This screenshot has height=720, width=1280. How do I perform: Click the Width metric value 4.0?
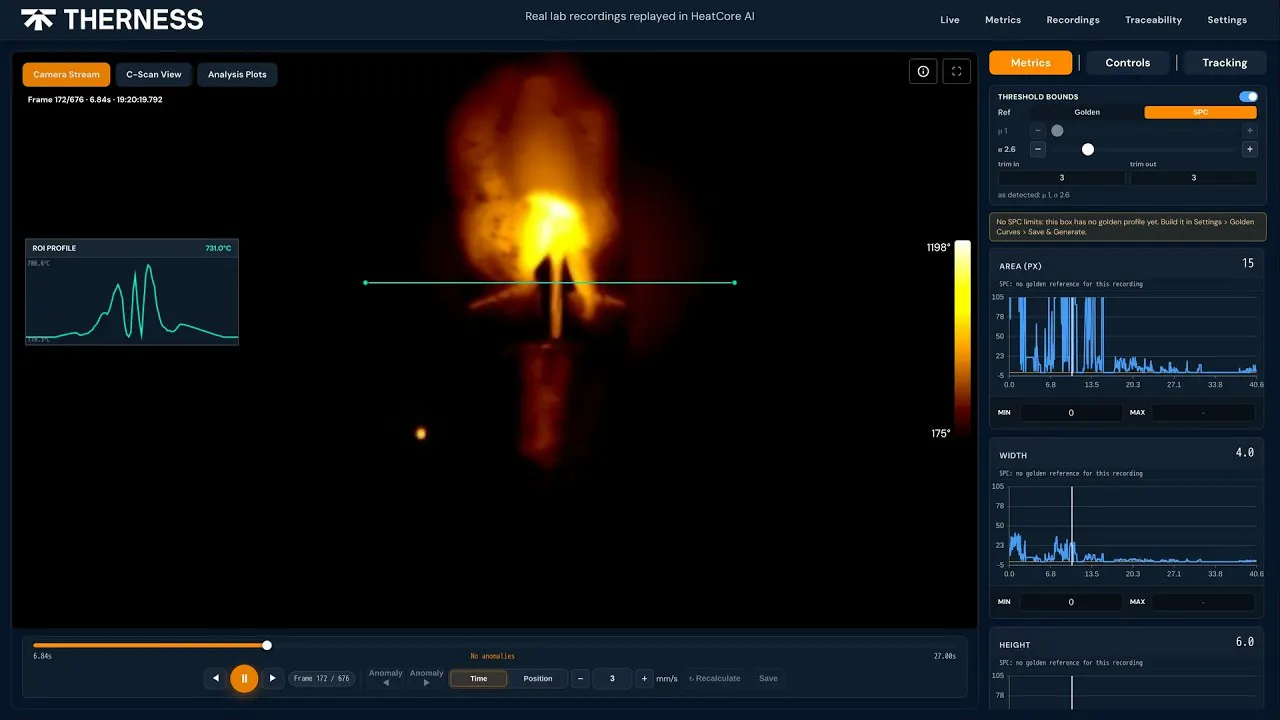pyautogui.click(x=1244, y=453)
